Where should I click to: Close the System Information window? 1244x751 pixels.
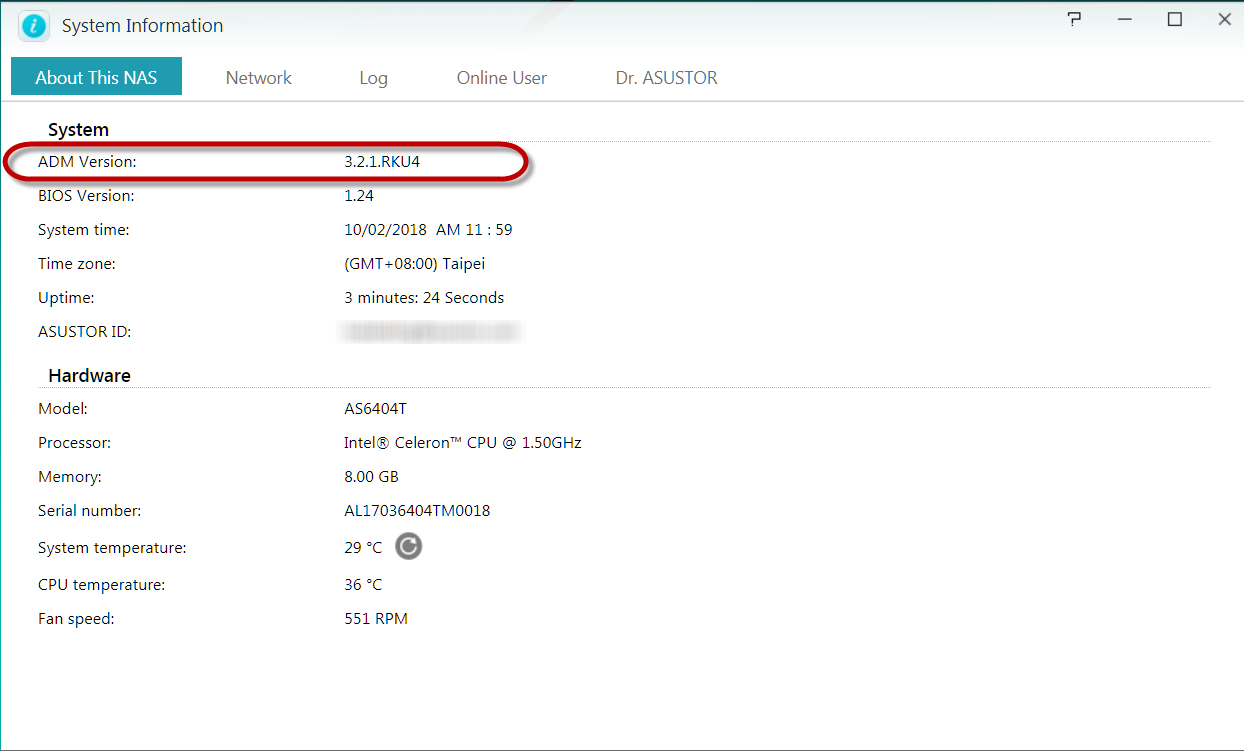(1224, 19)
